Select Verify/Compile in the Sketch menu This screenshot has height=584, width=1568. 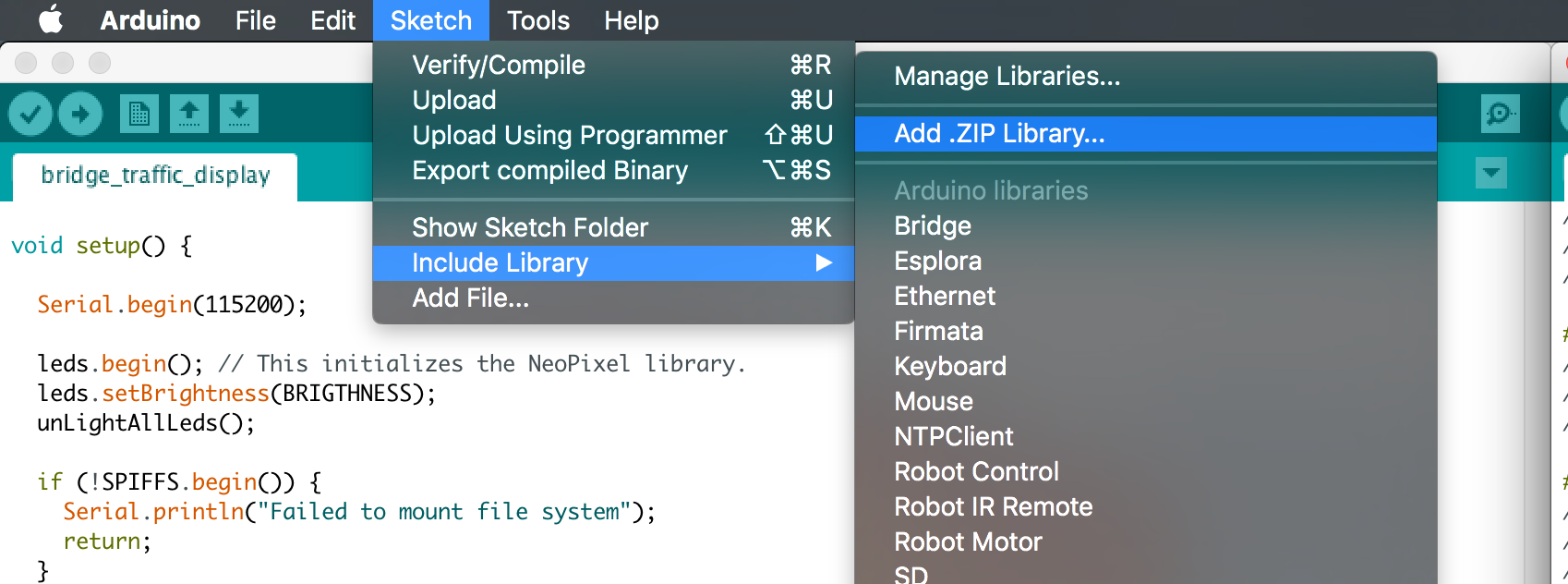[499, 66]
